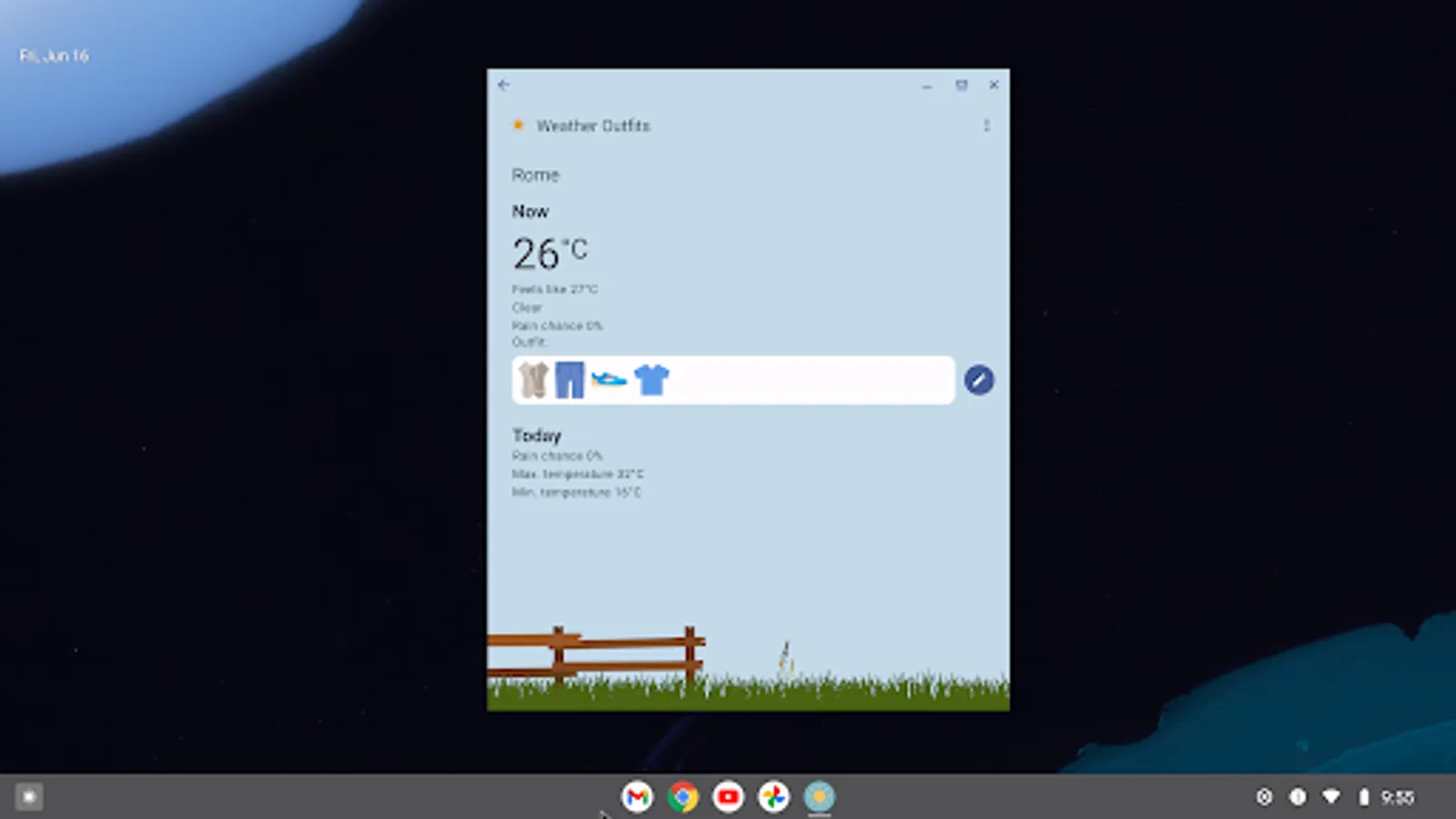Click the orange sun app icon
Viewport: 1456px width, 819px height.
[x=518, y=126]
